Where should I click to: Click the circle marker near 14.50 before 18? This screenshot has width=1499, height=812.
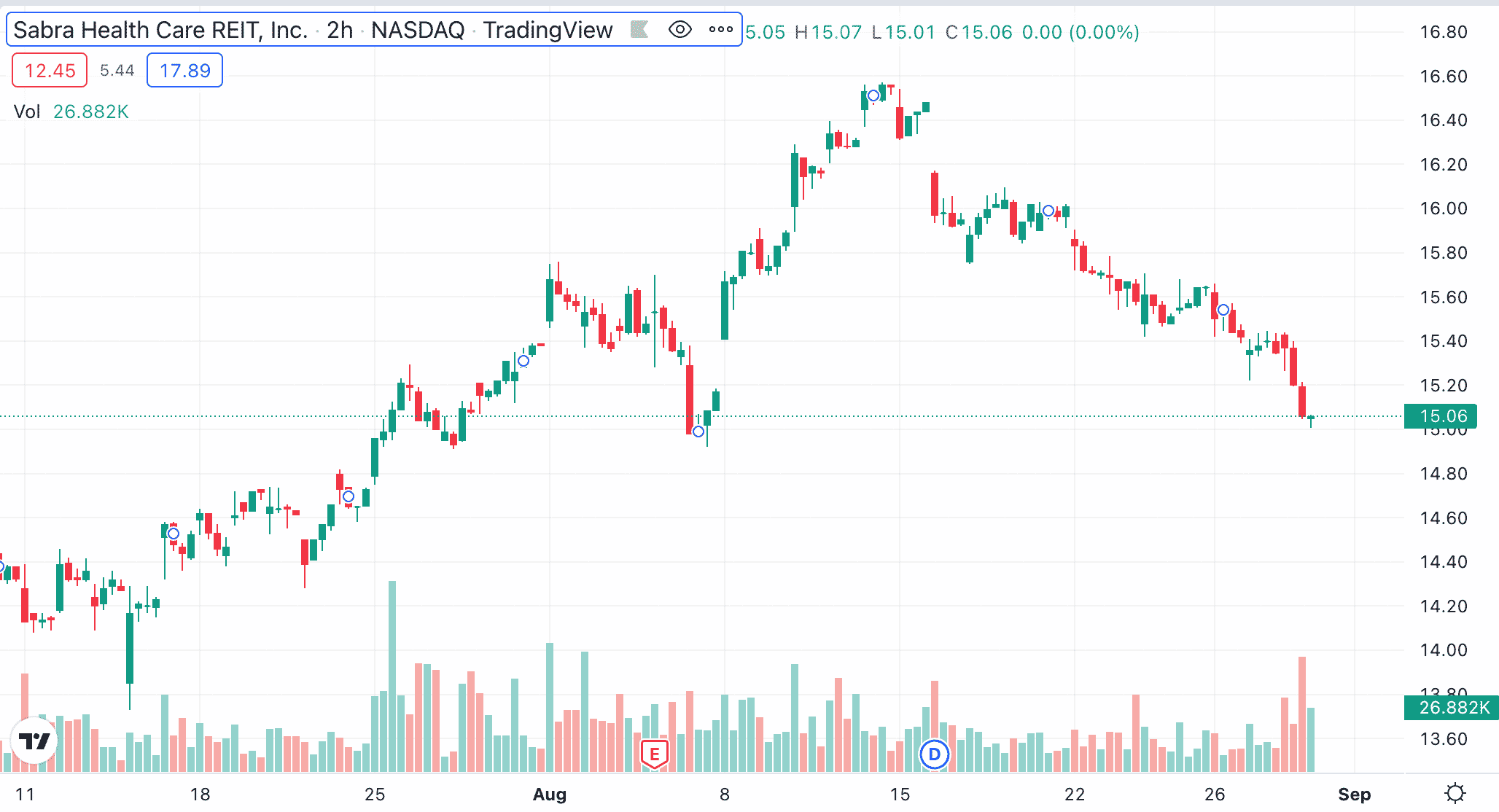tap(174, 534)
